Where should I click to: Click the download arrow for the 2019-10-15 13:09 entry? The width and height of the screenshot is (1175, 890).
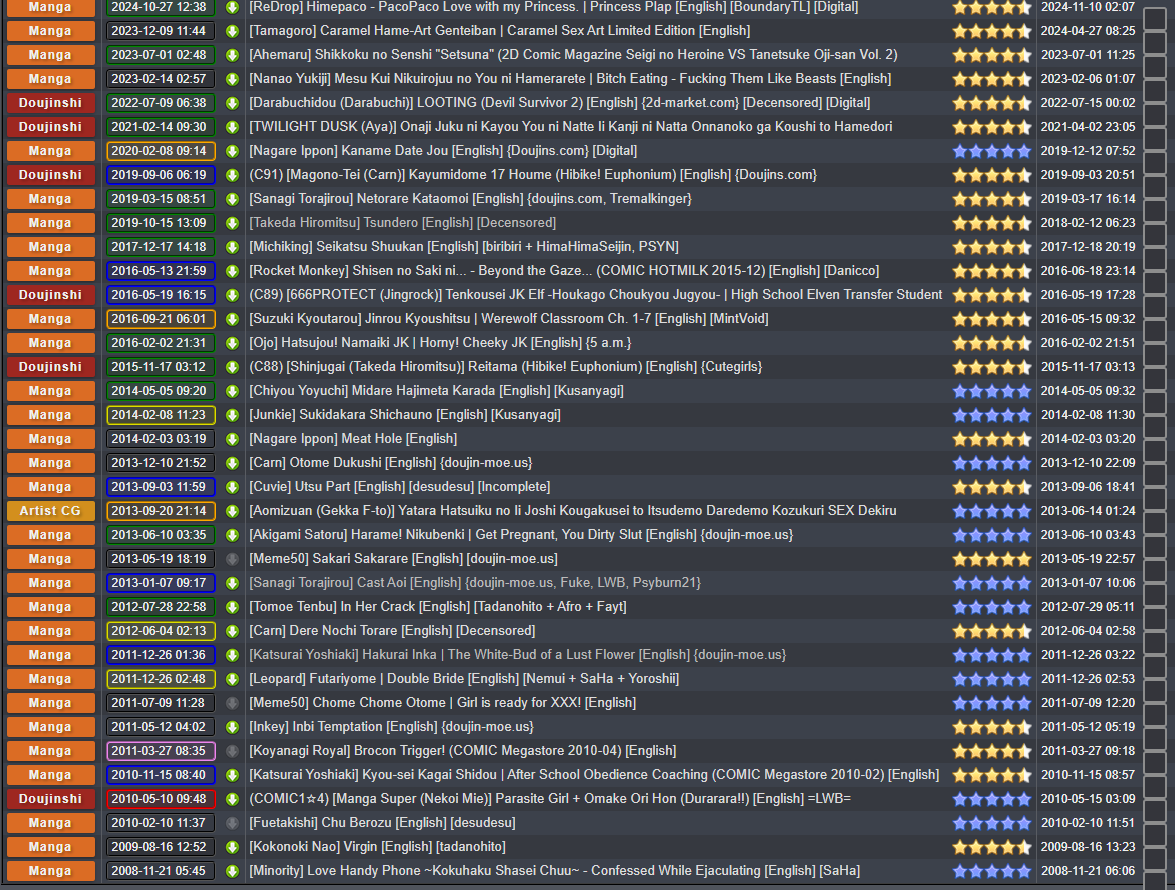coord(232,223)
